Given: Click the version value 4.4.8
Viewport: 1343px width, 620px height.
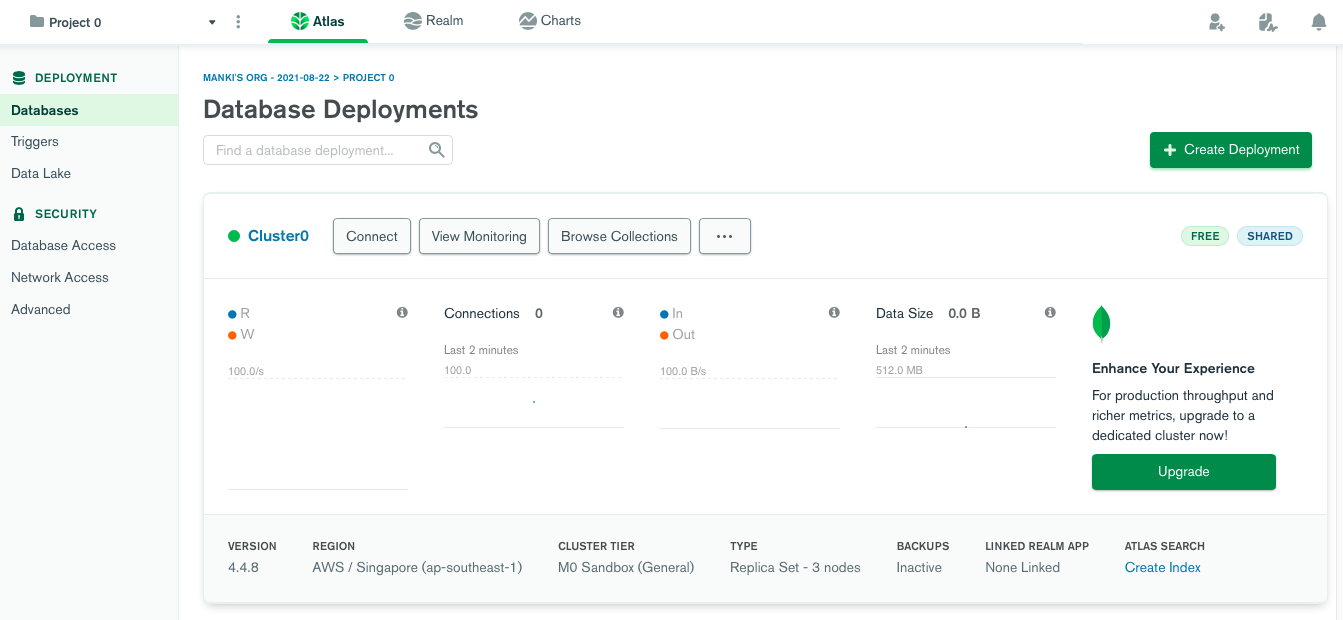Looking at the screenshot, I should tap(243, 567).
